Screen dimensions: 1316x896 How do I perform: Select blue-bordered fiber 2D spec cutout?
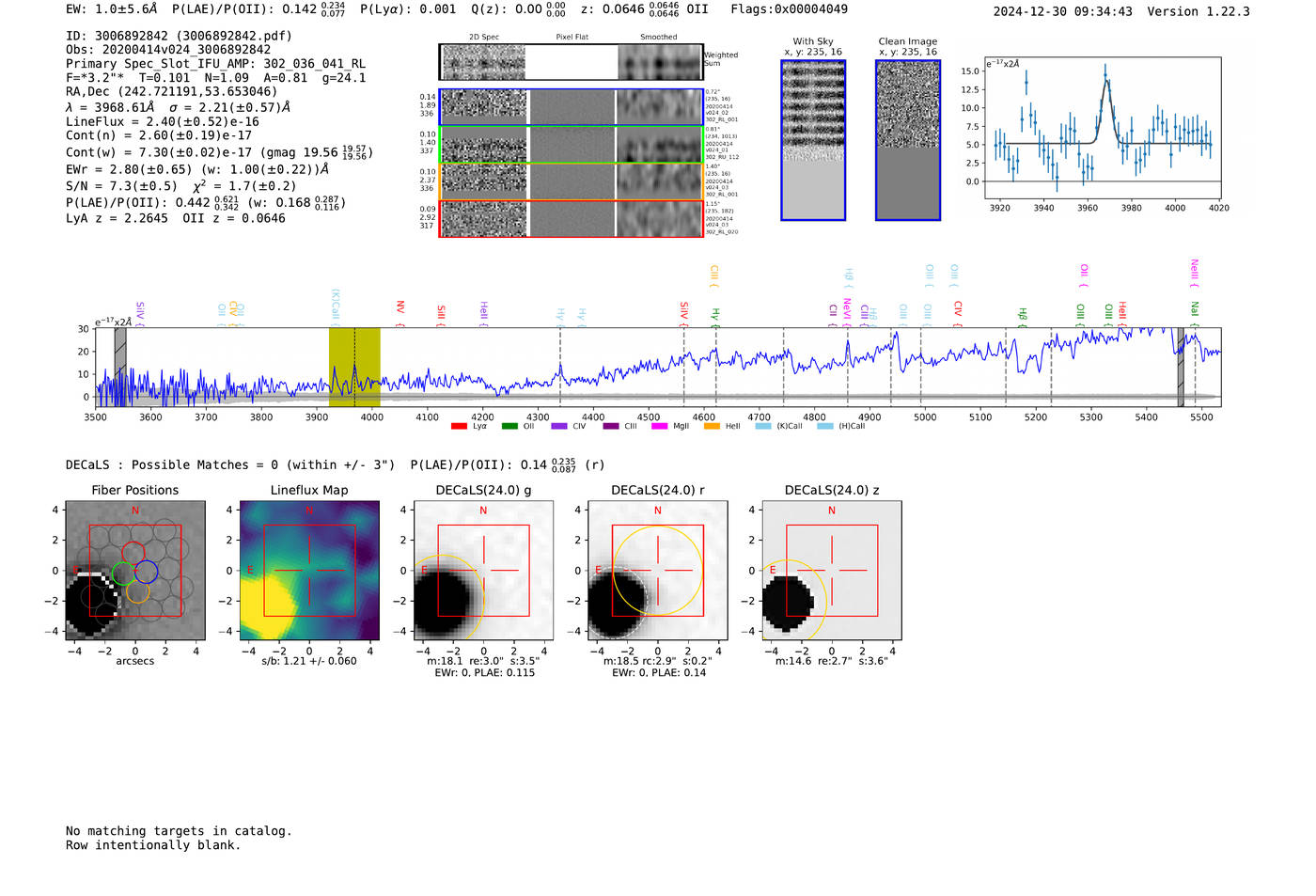(x=484, y=107)
